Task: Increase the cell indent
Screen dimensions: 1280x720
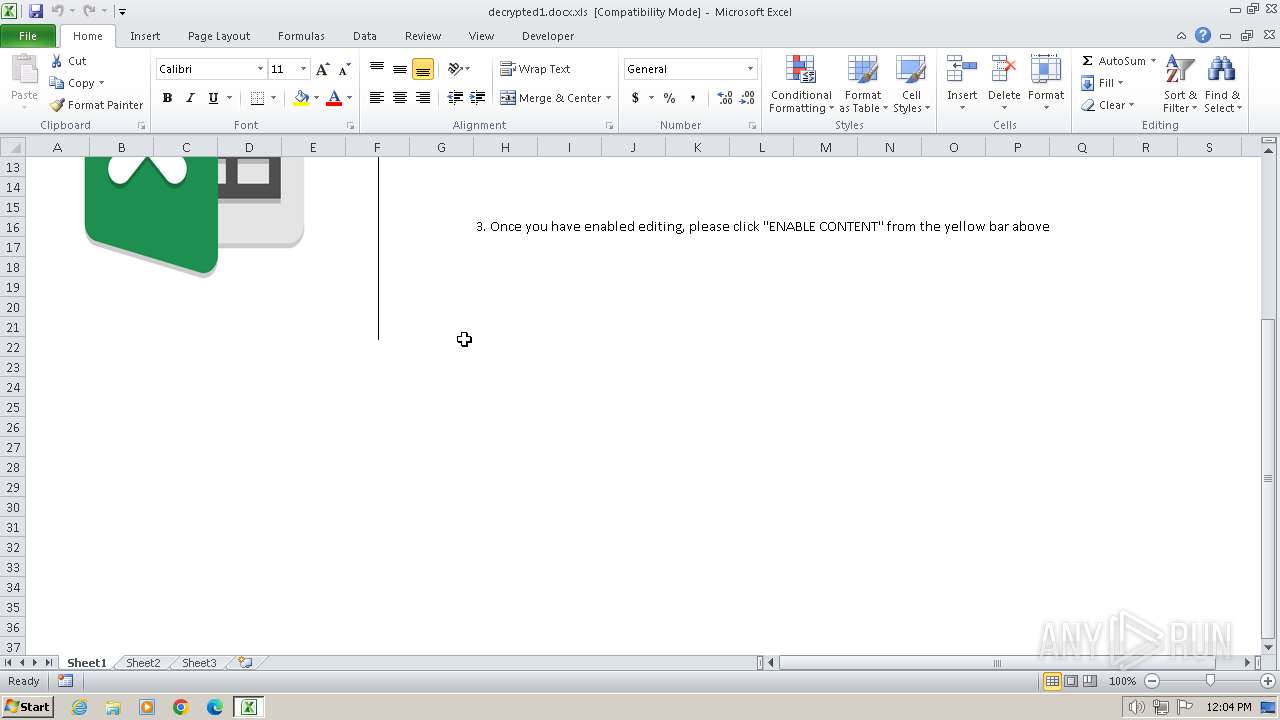Action: pyautogui.click(x=478, y=98)
